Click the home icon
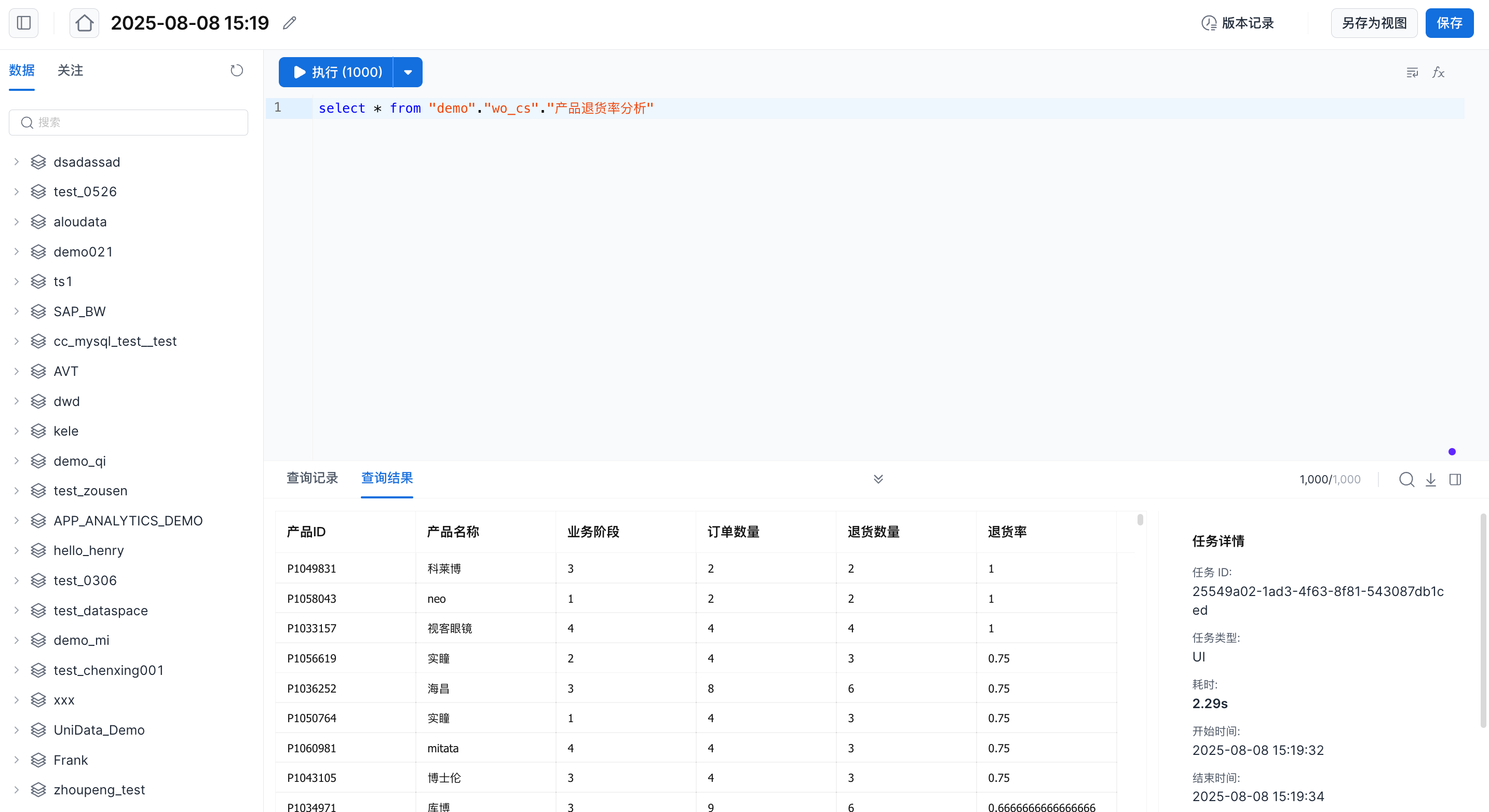The image size is (1489, 812). click(85, 23)
